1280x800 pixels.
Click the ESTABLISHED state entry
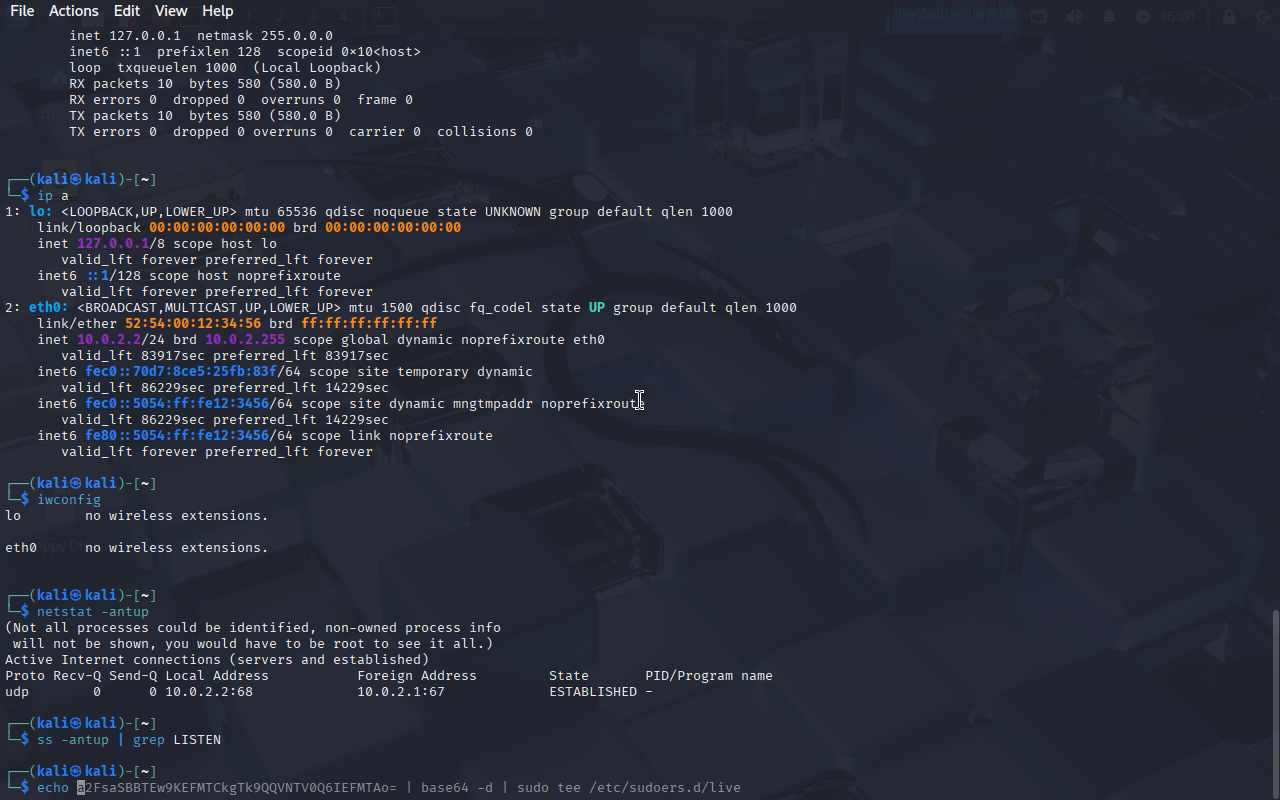(593, 691)
